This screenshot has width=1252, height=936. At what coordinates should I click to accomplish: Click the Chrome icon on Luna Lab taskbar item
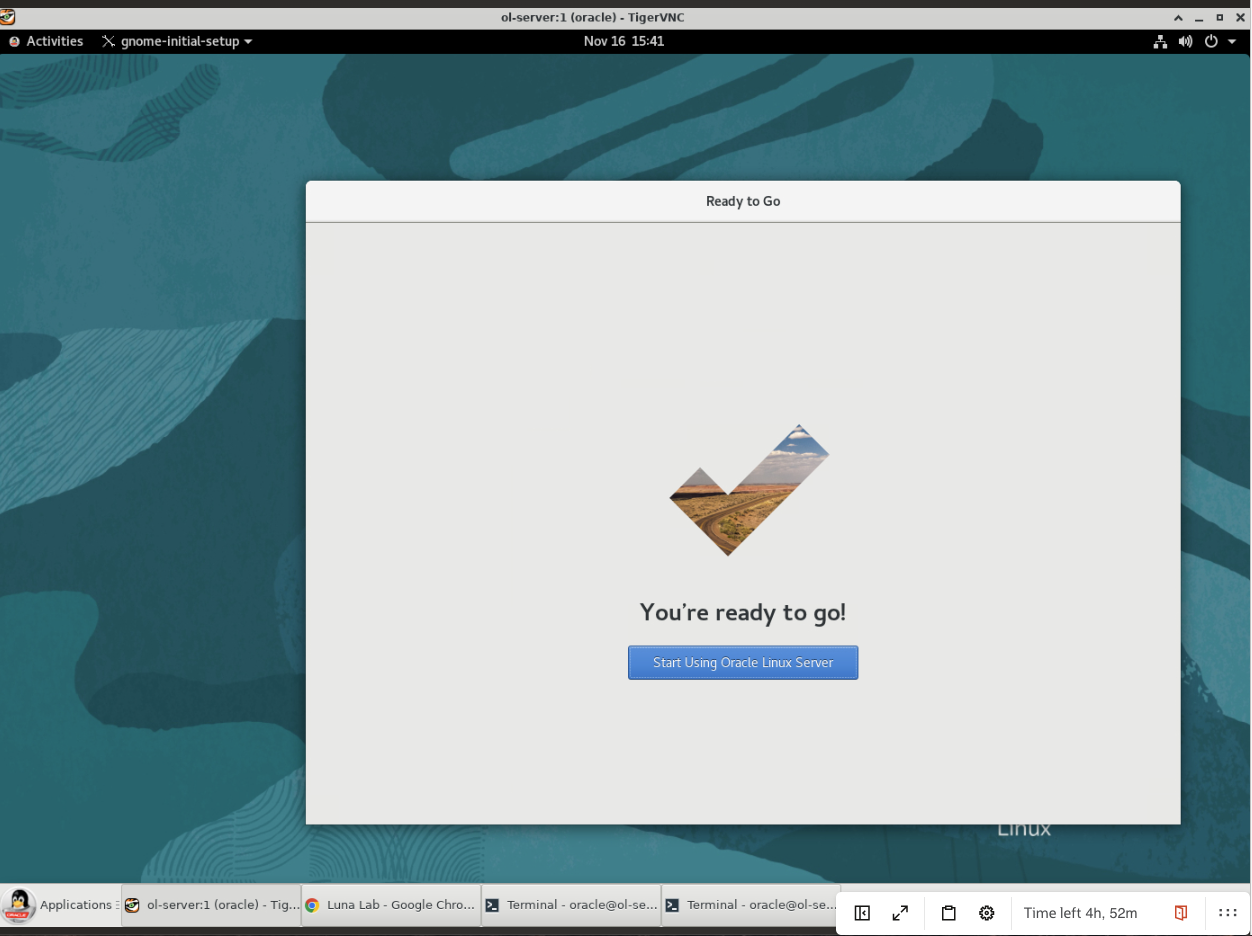[x=312, y=905]
